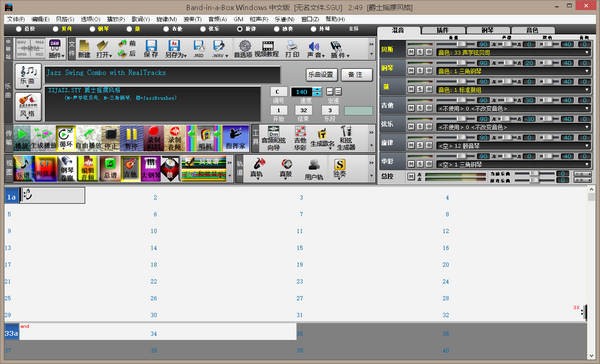This screenshot has height=364, width=600.
Task: Click the green 播放 play button
Action: [x=22, y=138]
